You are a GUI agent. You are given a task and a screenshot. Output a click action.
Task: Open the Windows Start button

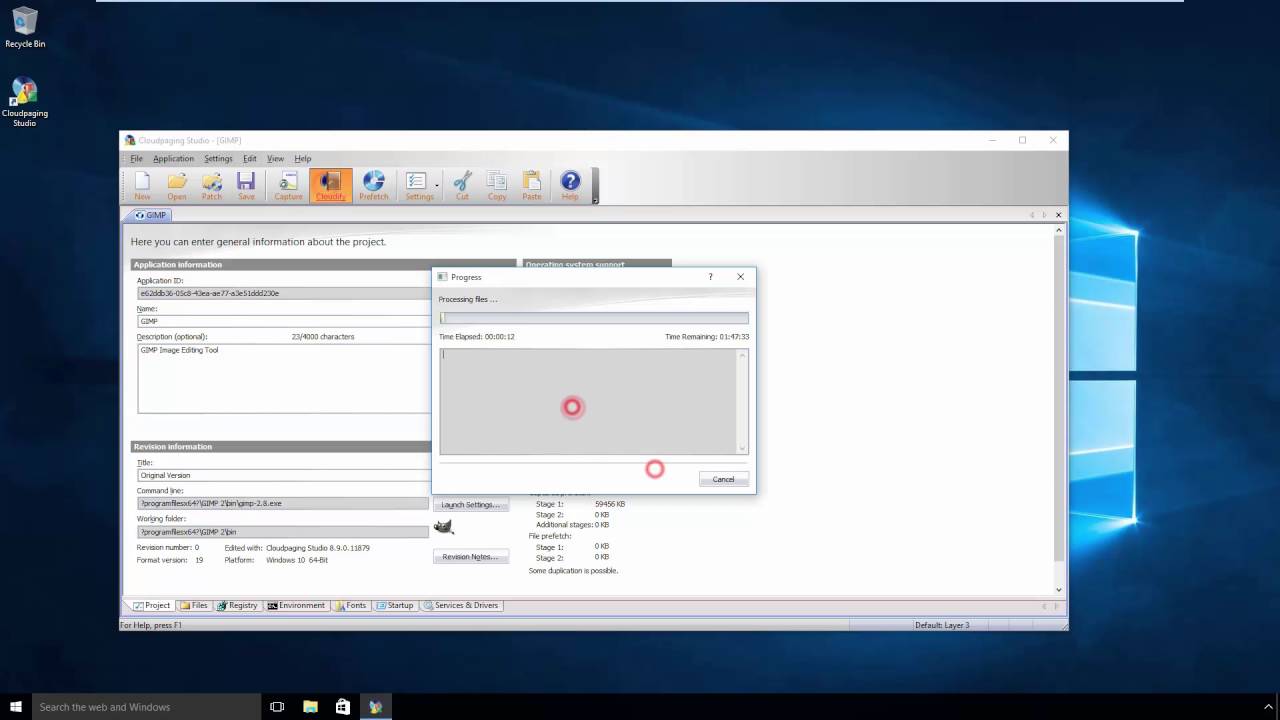(x=16, y=706)
